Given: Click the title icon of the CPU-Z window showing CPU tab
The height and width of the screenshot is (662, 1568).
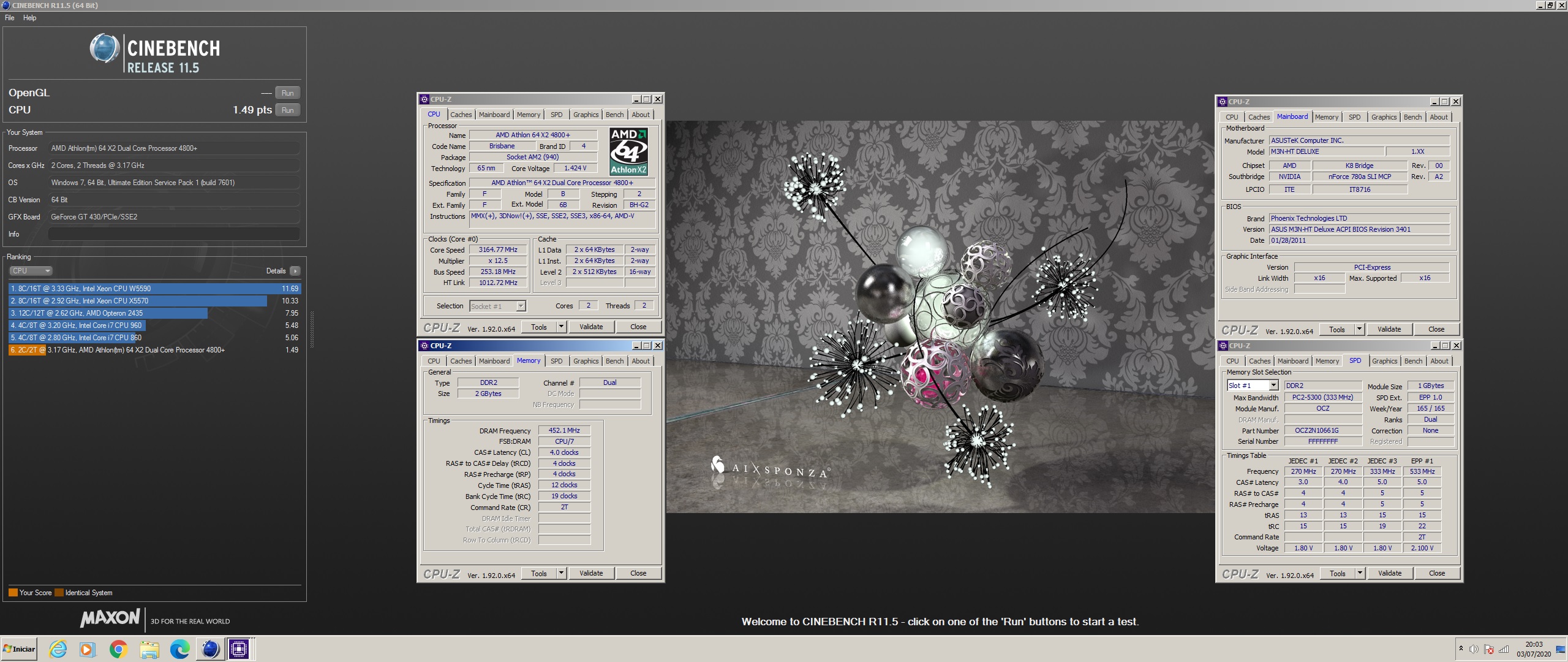Looking at the screenshot, I should tap(424, 99).
